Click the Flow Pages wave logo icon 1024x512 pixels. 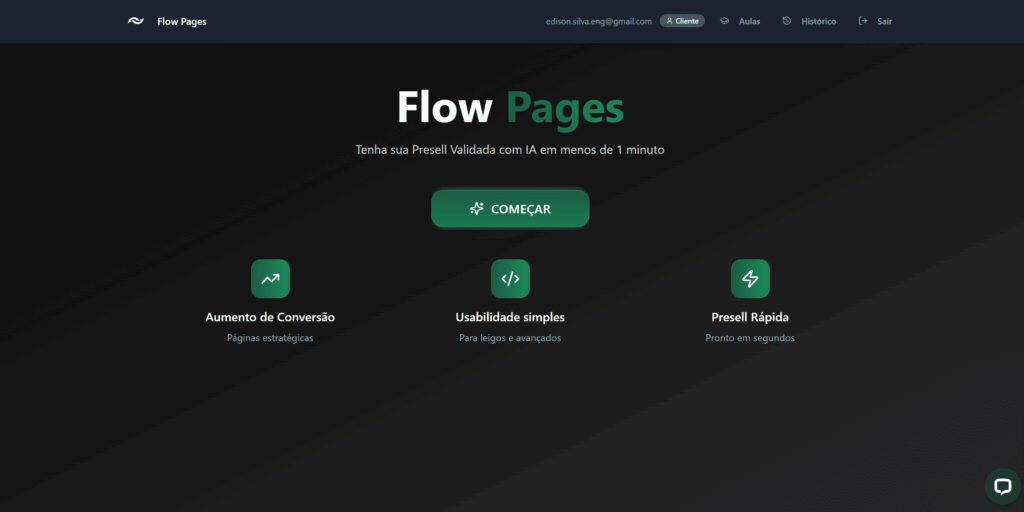pos(135,21)
